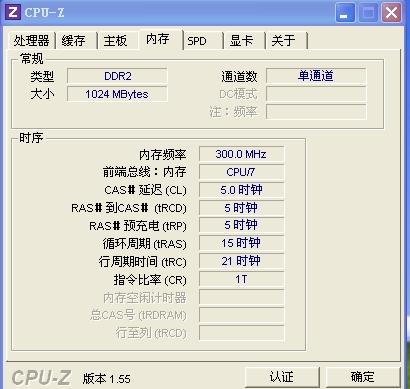The image size is (410, 389).
Task: Click the 类型 label
Action: coord(42,77)
